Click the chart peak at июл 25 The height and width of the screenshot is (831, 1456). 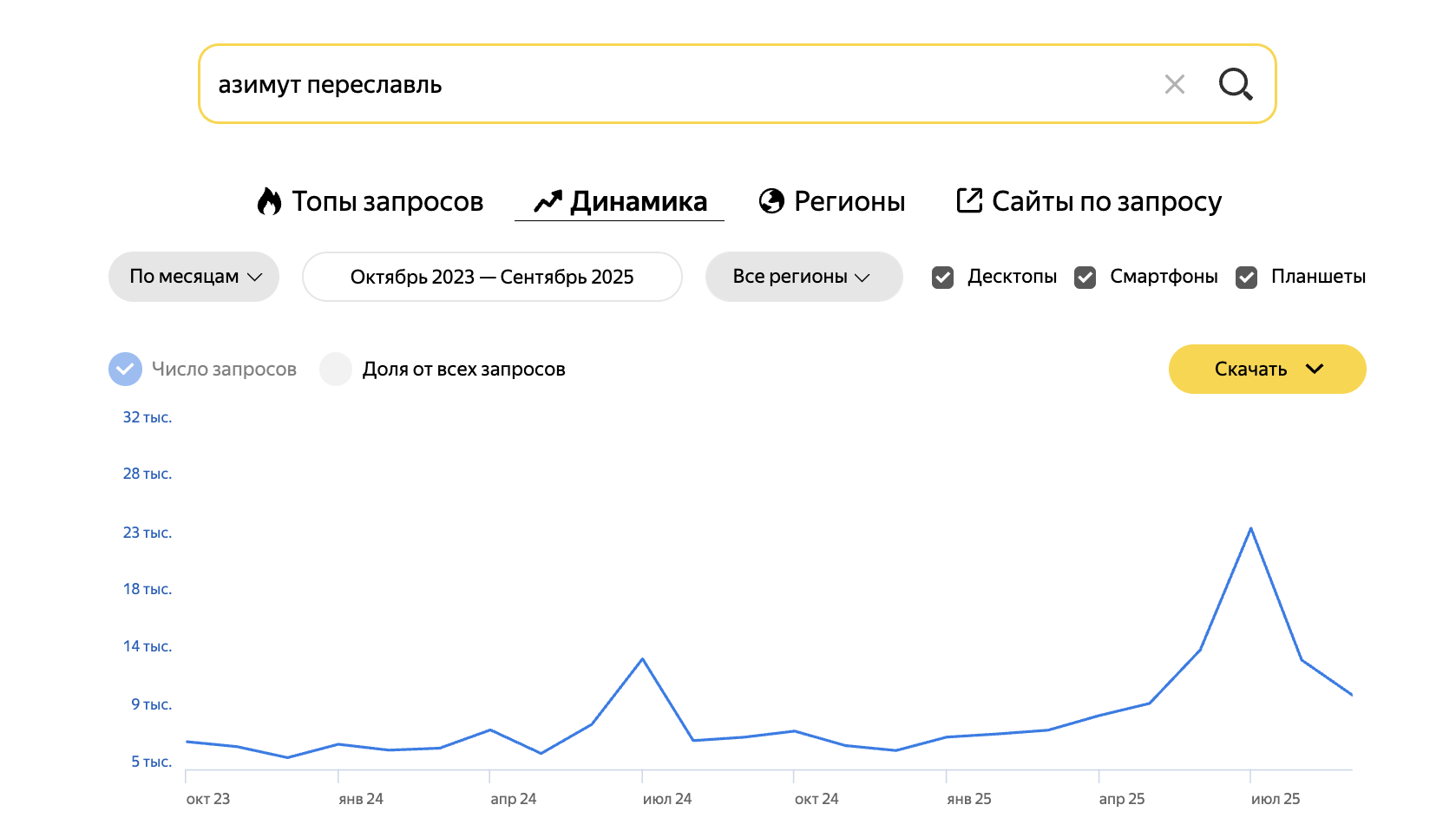click(x=1250, y=528)
